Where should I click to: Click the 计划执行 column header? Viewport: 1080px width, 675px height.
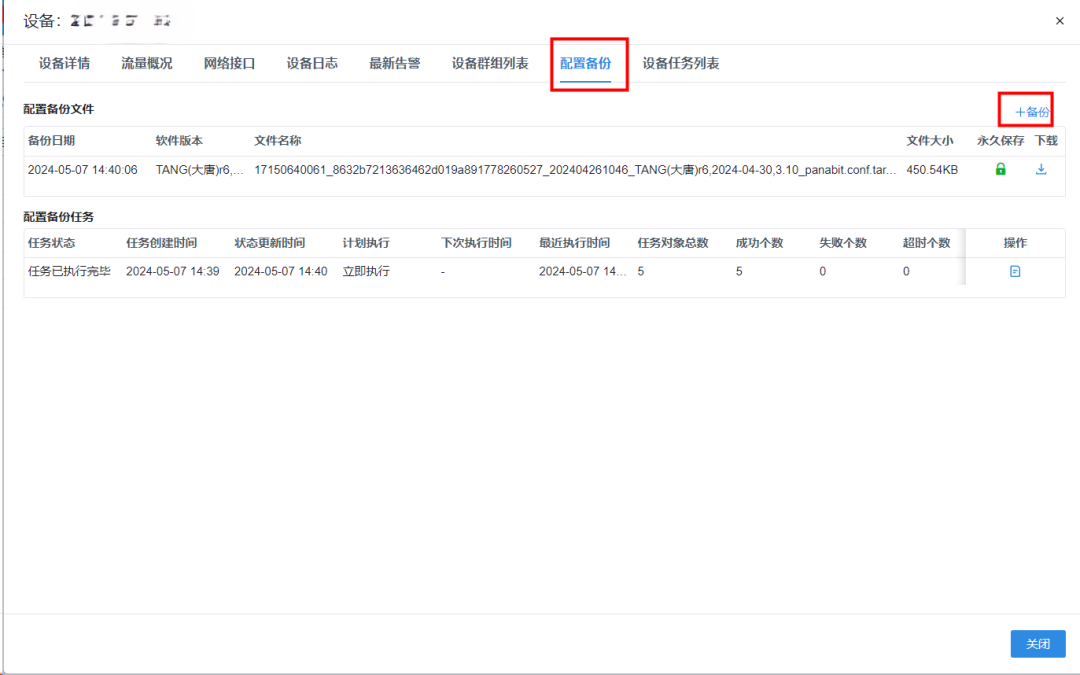(x=366, y=243)
